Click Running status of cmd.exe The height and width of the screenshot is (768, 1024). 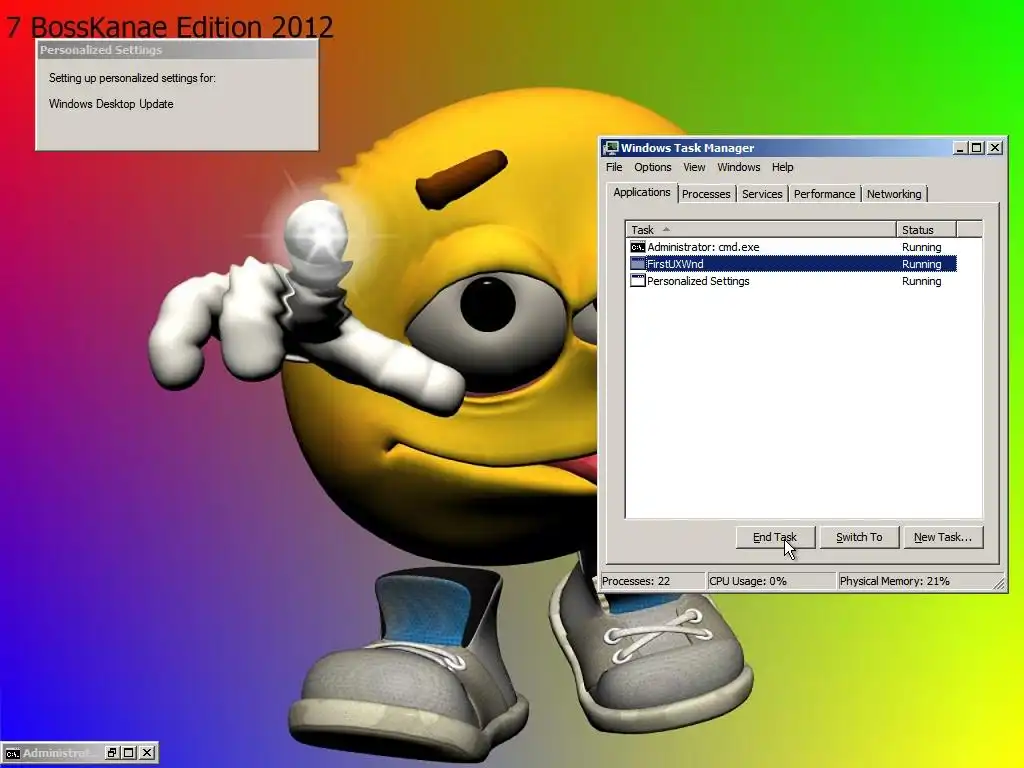click(x=921, y=247)
